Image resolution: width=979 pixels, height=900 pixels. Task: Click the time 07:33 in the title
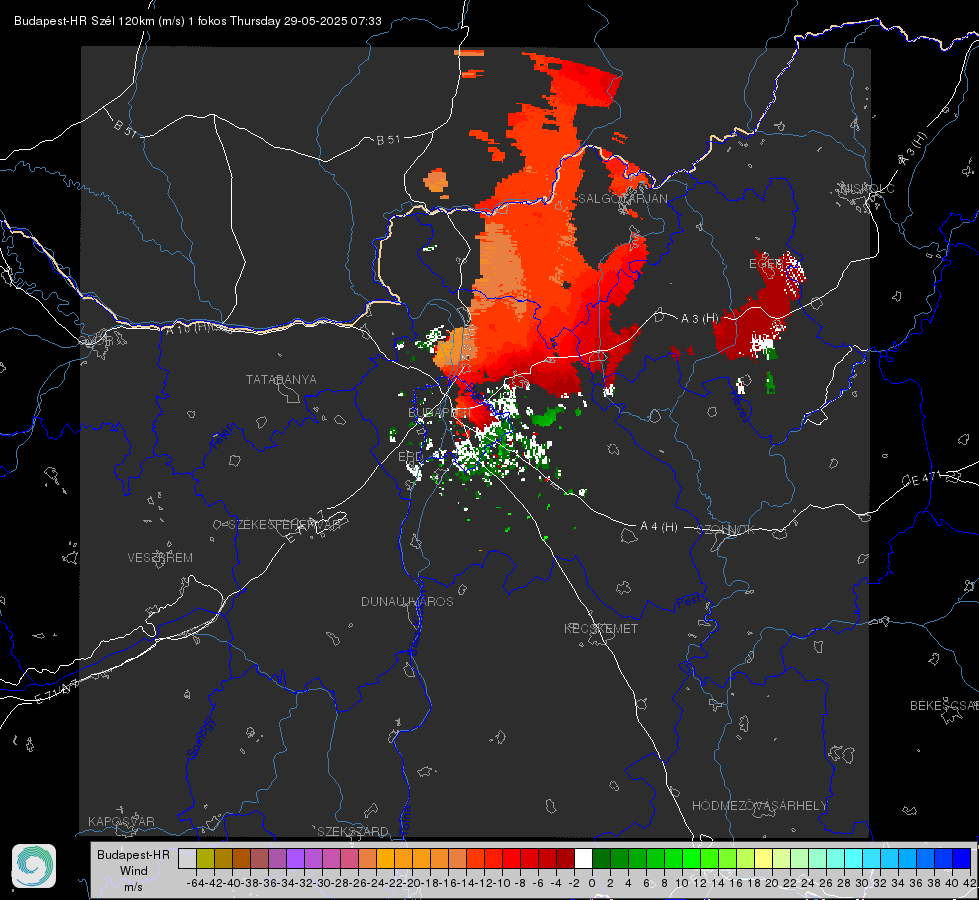366,21
